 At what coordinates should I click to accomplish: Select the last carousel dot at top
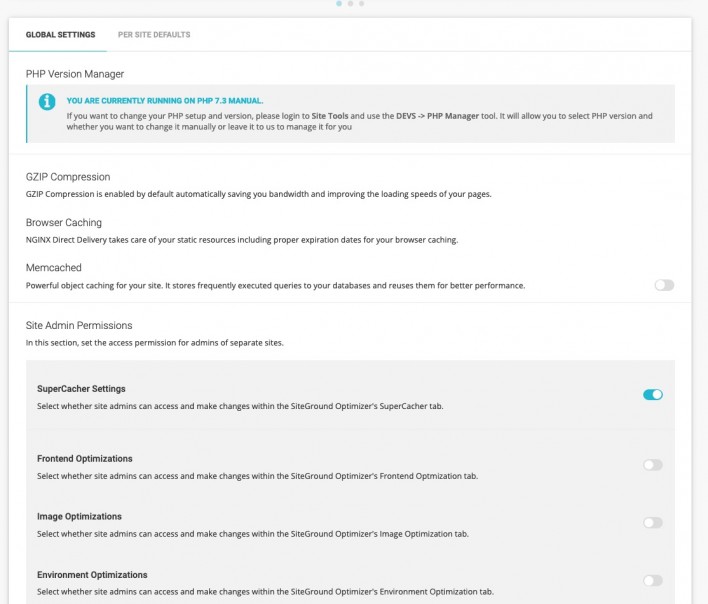pos(361,3)
